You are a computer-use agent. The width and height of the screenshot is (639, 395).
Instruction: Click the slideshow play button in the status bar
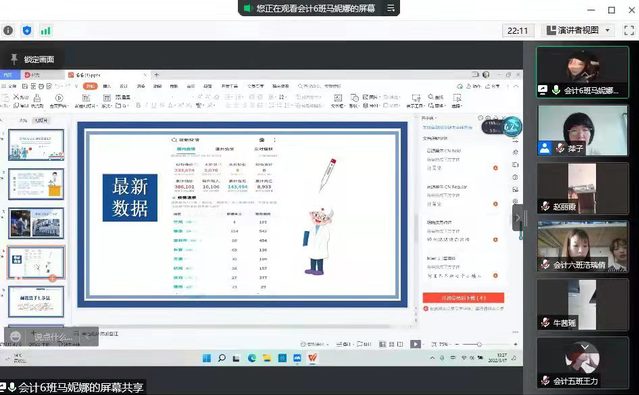point(415,344)
